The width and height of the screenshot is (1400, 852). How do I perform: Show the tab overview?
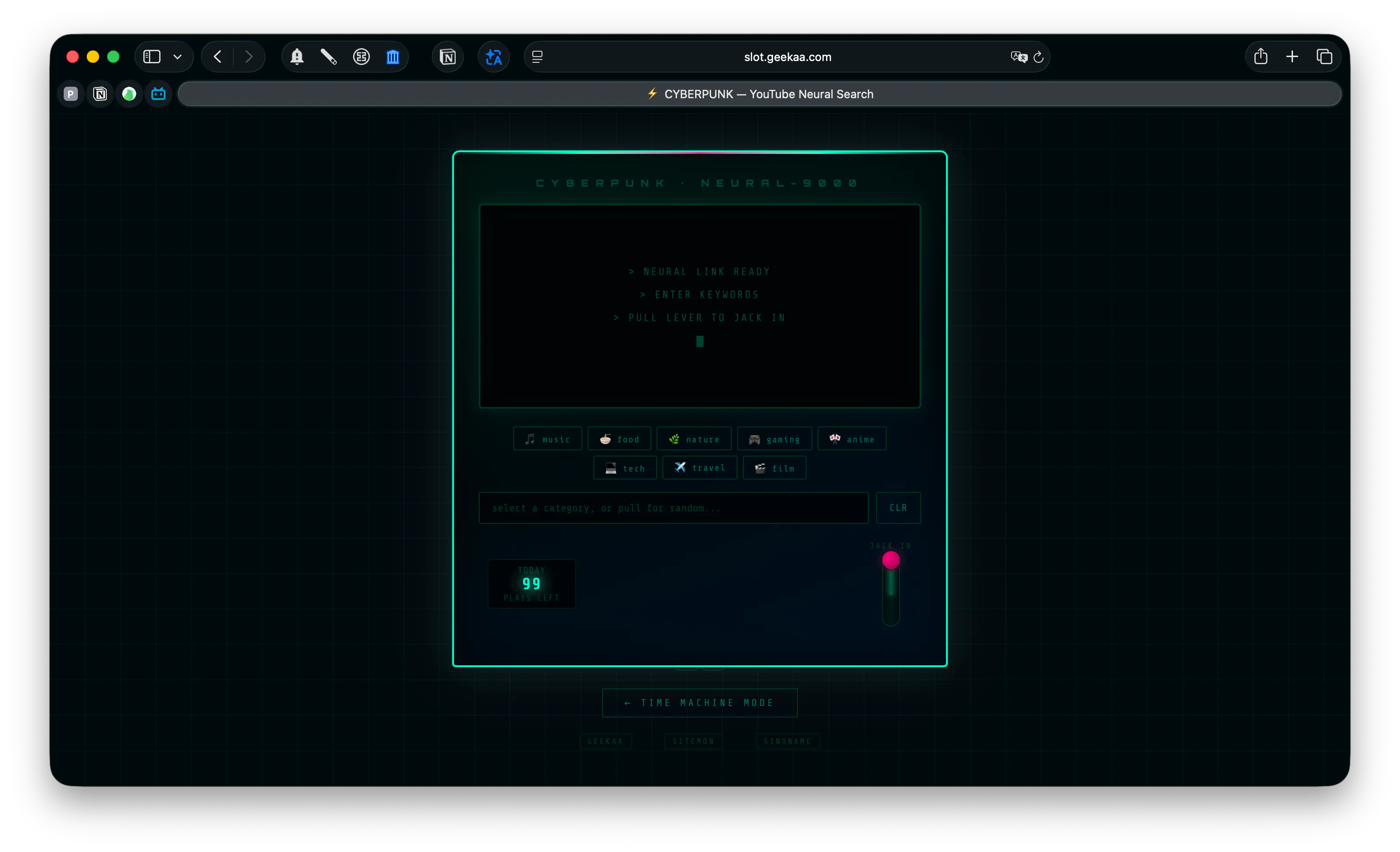coord(1324,57)
